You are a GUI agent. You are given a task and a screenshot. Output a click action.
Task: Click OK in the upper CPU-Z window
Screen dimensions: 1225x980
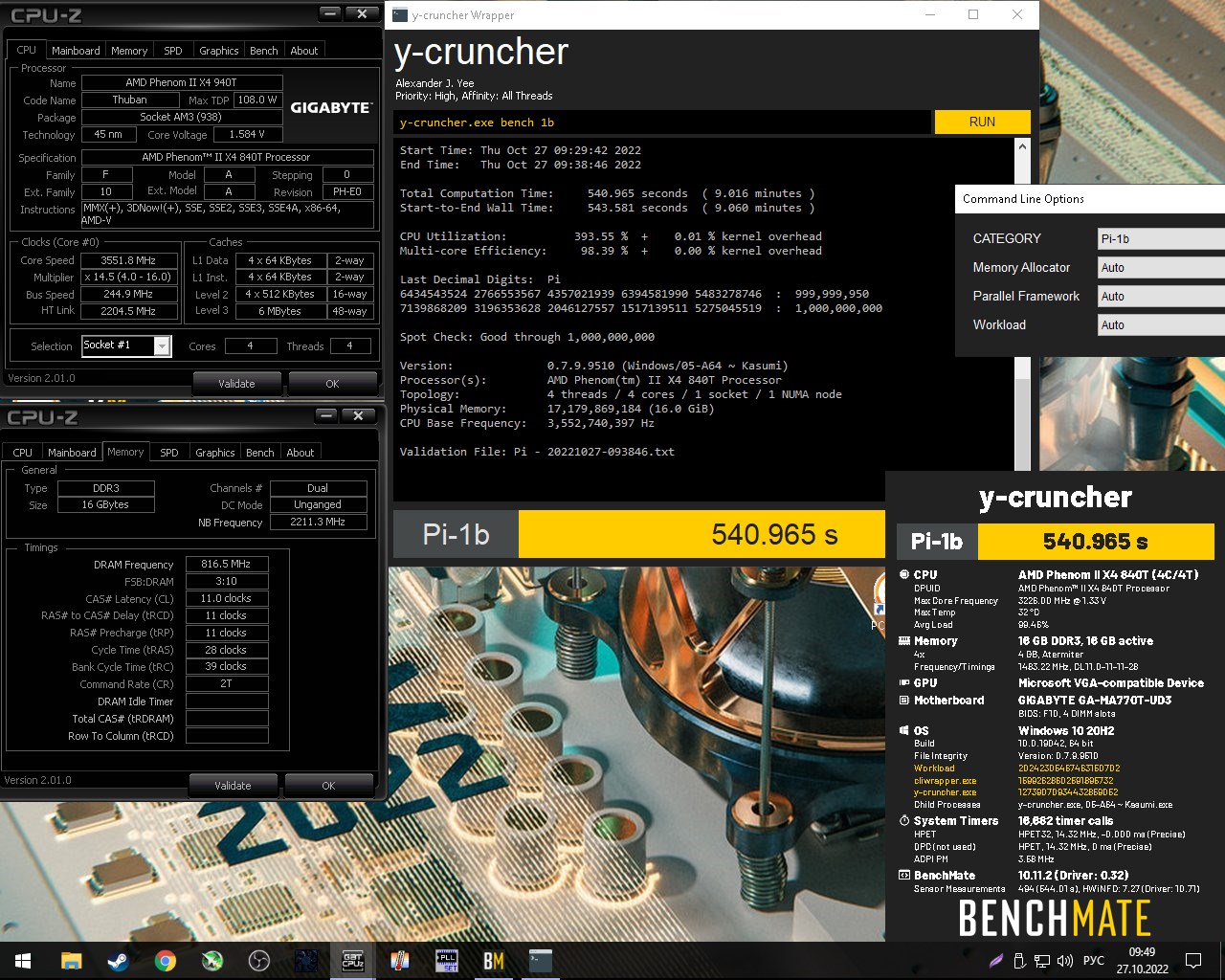[332, 384]
